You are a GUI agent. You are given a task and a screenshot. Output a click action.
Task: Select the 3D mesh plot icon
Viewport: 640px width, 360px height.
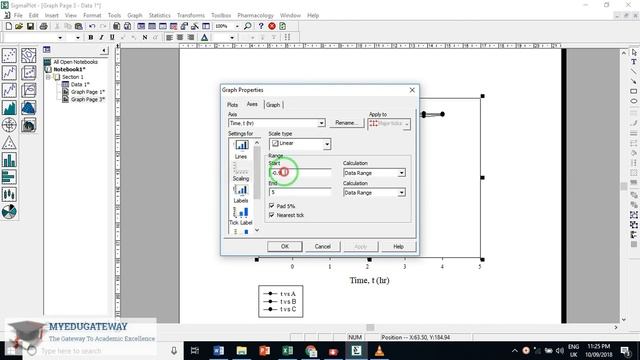[29, 108]
